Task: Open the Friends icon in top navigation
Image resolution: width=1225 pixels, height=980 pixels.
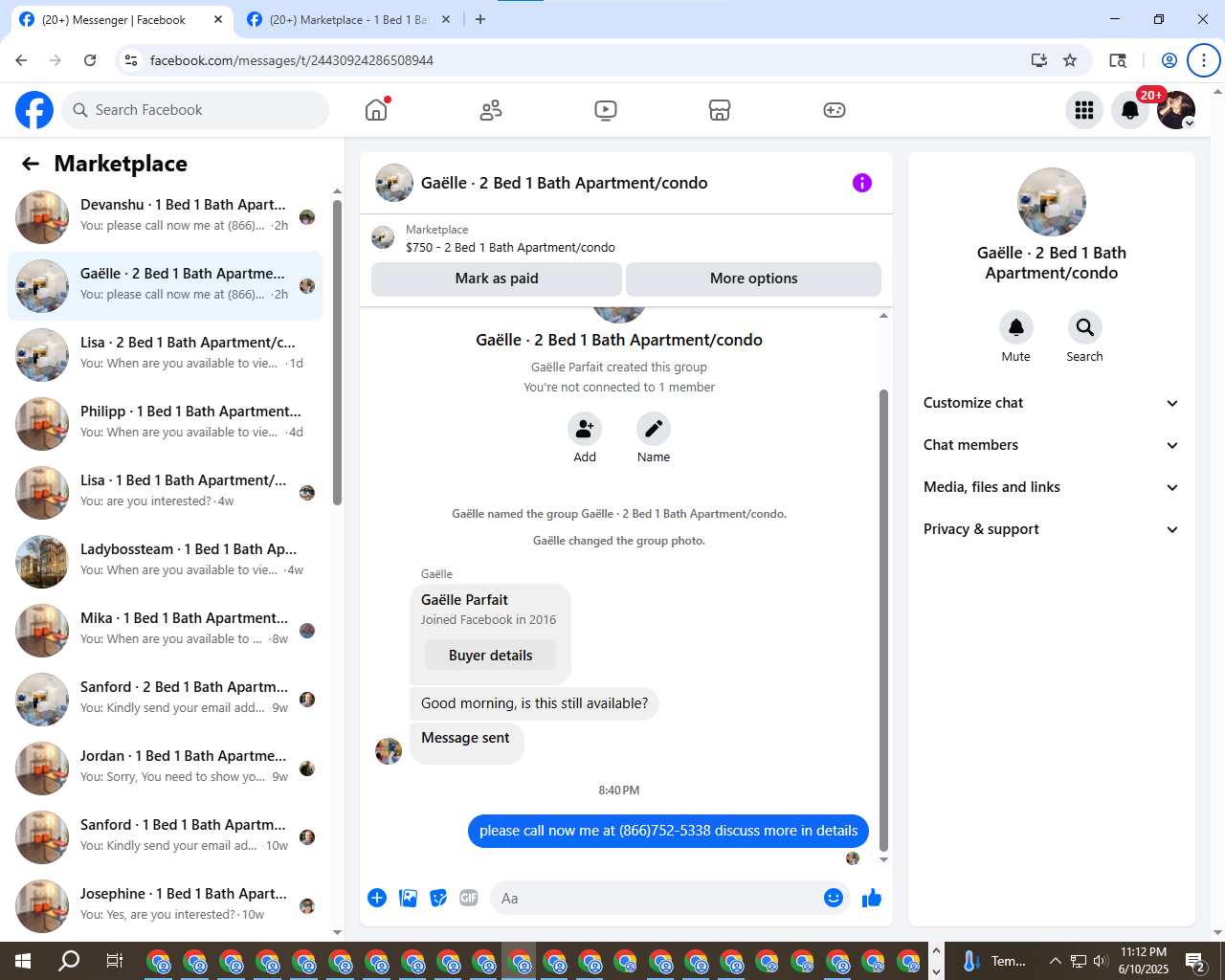Action: [491, 110]
